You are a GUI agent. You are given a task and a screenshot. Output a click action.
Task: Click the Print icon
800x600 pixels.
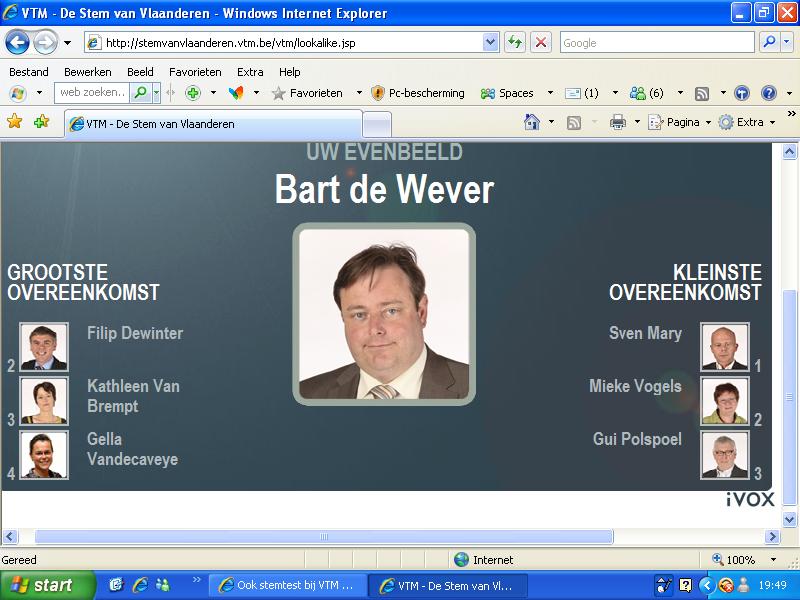[617, 122]
